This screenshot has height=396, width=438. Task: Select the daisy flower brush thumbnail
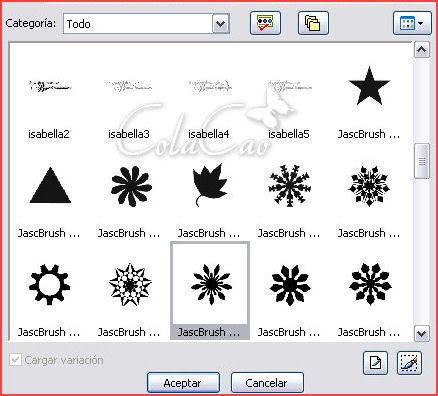pyautogui.click(x=131, y=186)
